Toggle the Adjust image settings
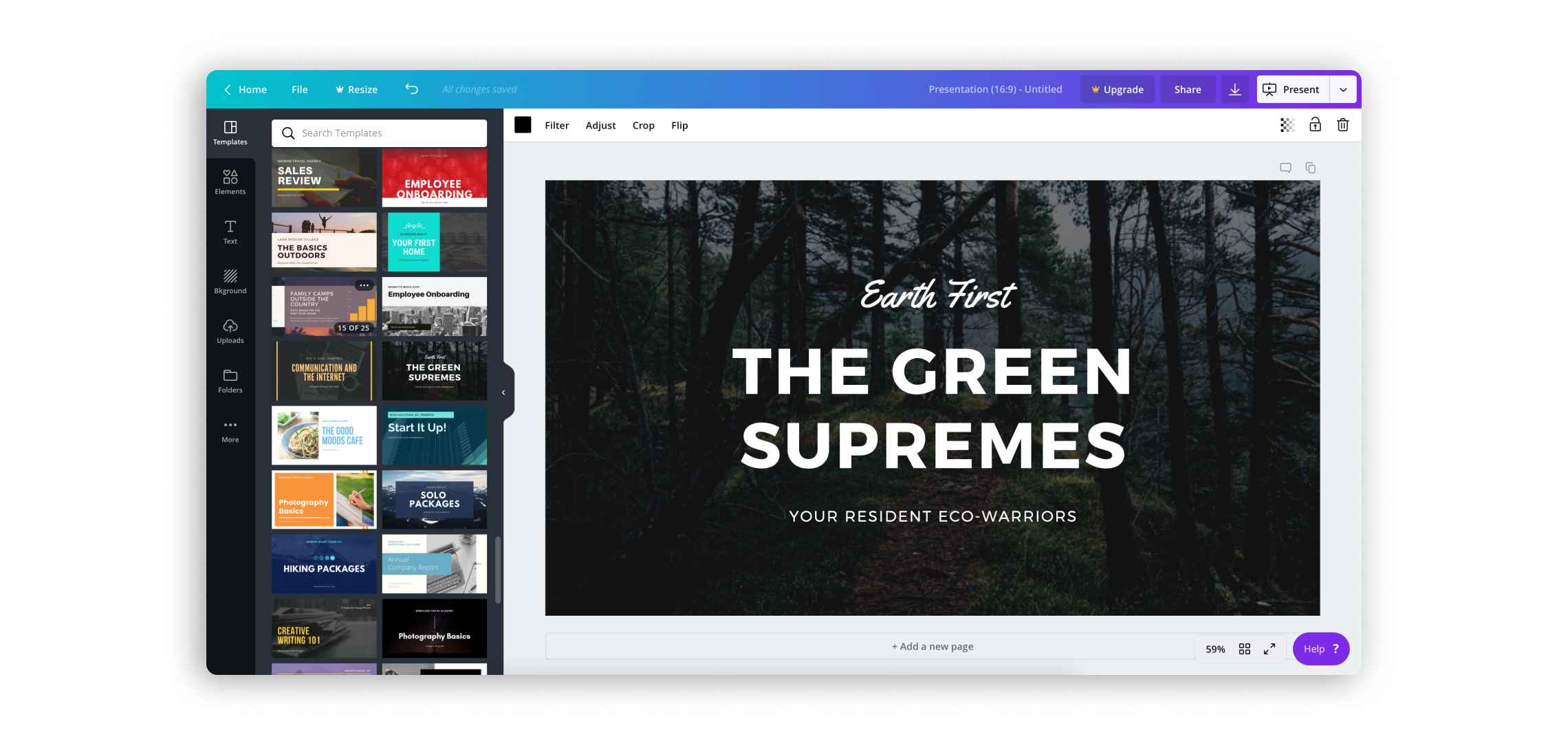The image size is (1568, 745). coord(600,125)
